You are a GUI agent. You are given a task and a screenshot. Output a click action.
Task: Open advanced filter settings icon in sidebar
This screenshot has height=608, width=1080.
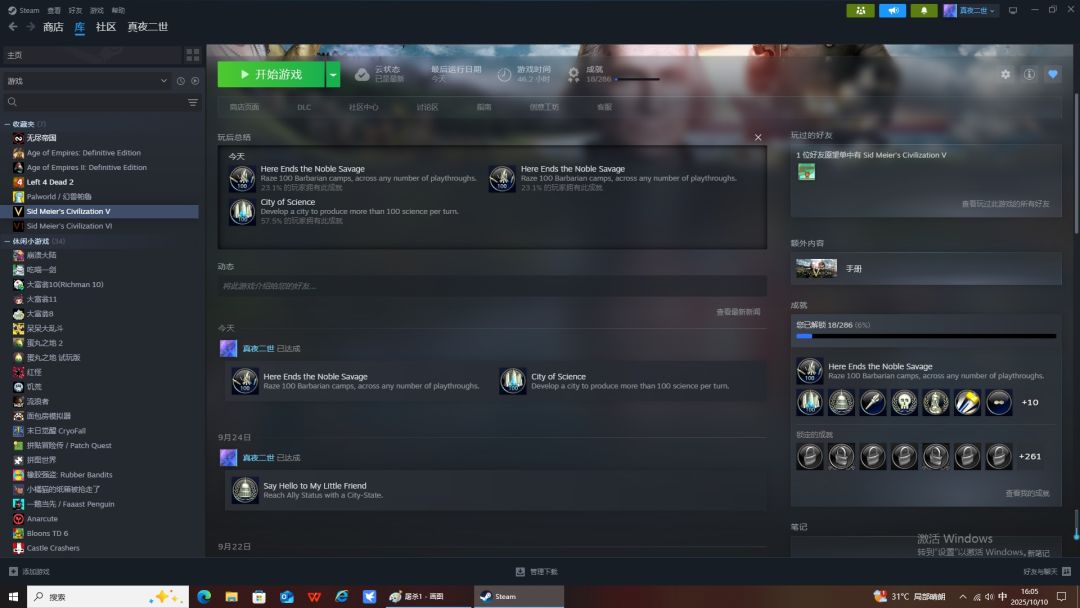(x=193, y=103)
